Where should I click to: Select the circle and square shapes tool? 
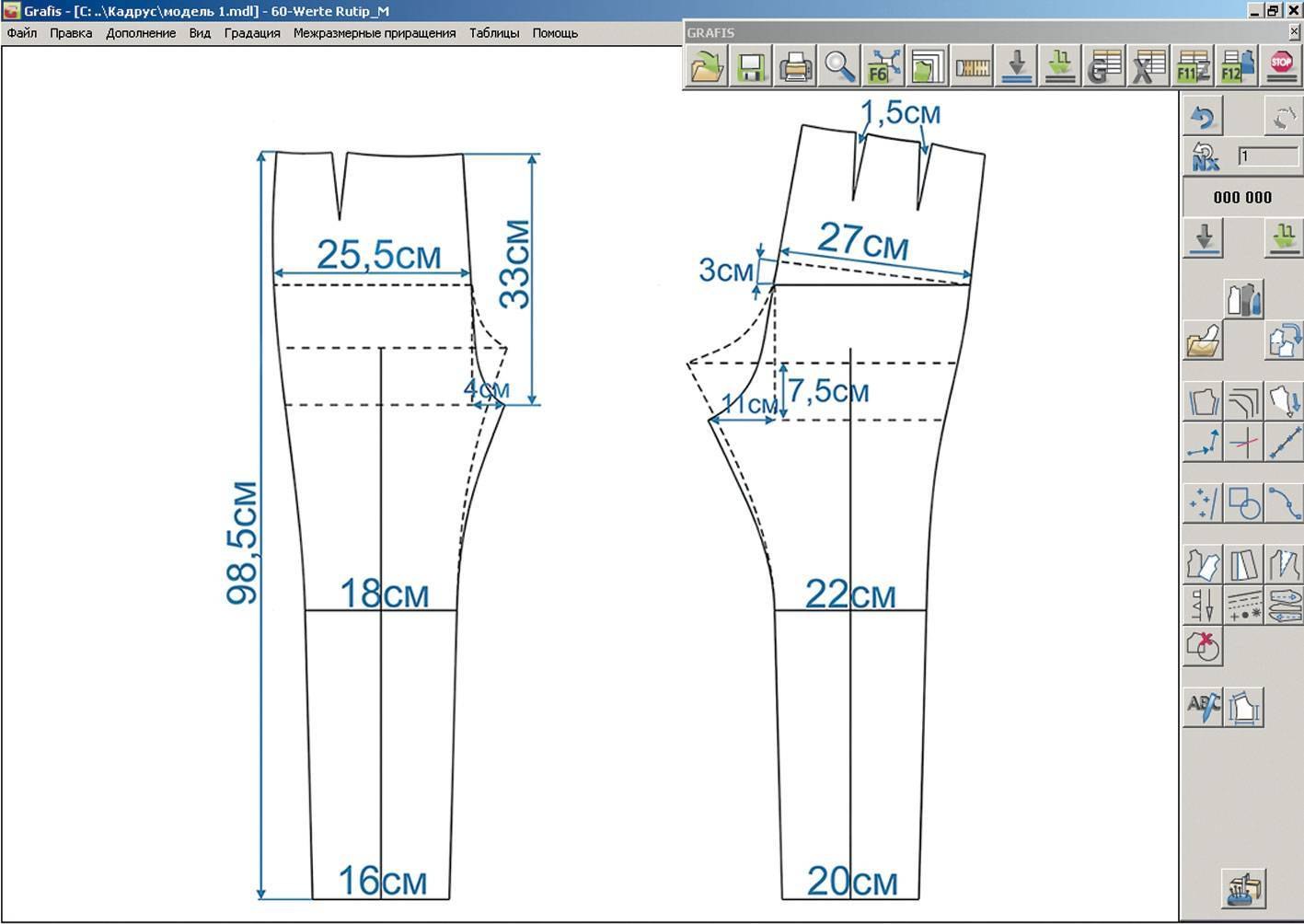(1243, 503)
